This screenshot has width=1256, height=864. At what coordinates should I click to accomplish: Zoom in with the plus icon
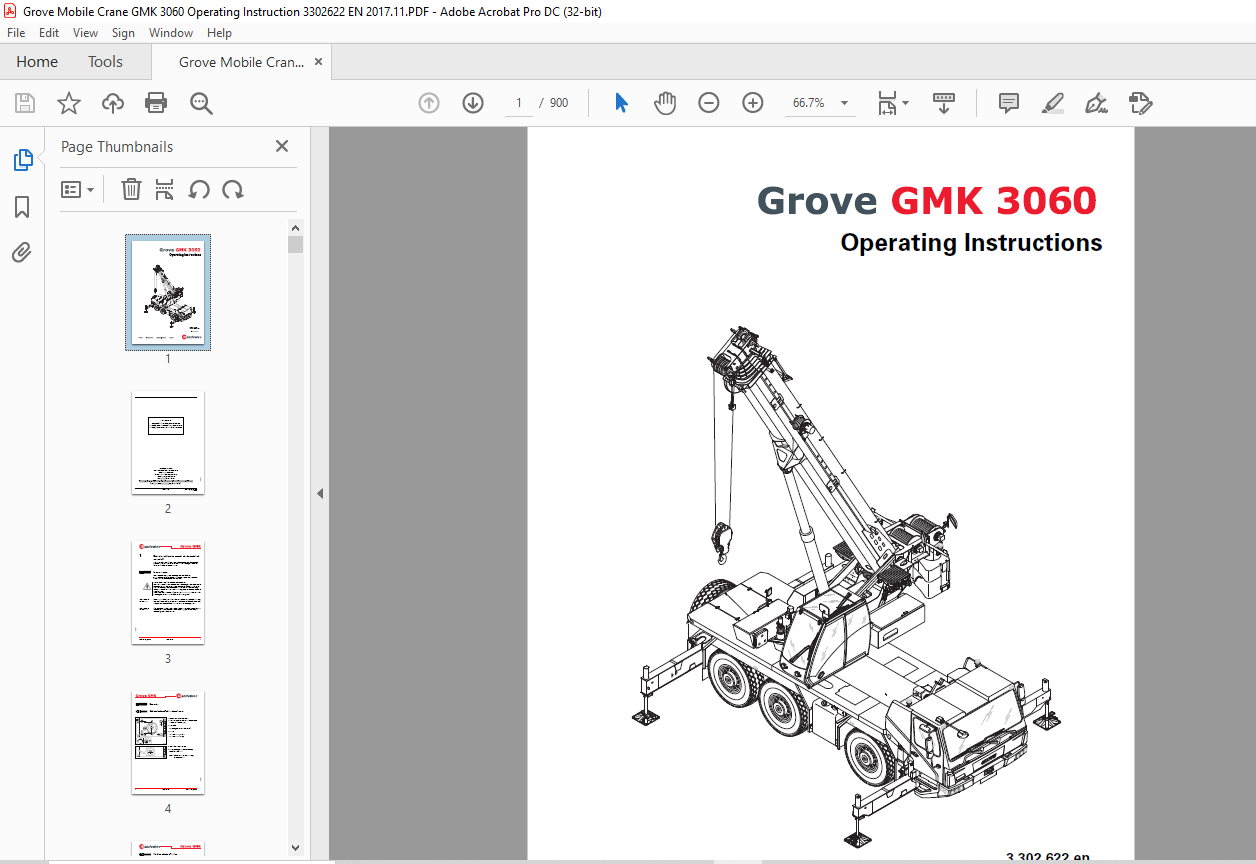[753, 103]
